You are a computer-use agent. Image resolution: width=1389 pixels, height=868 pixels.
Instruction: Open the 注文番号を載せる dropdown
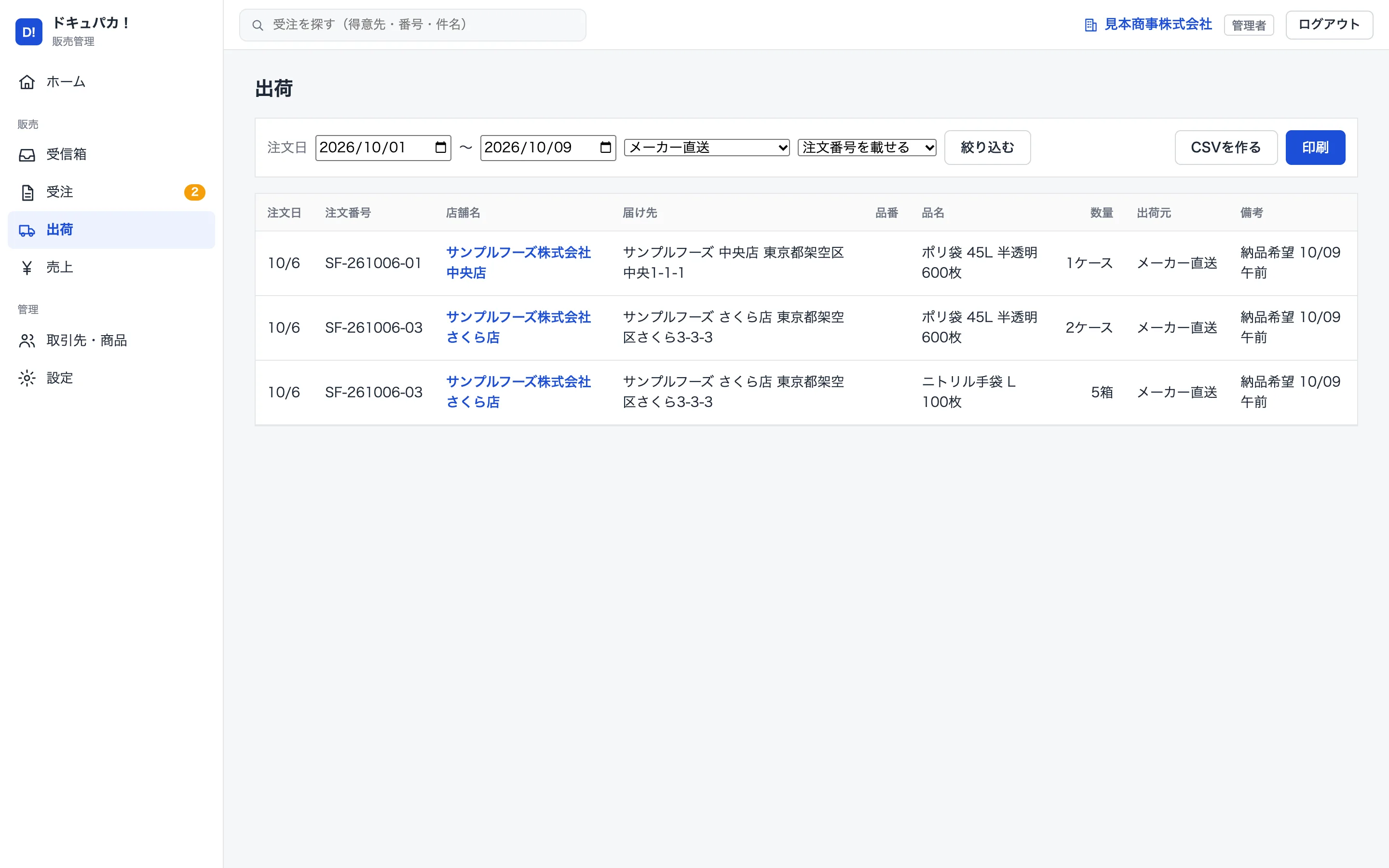pyautogui.click(x=867, y=148)
